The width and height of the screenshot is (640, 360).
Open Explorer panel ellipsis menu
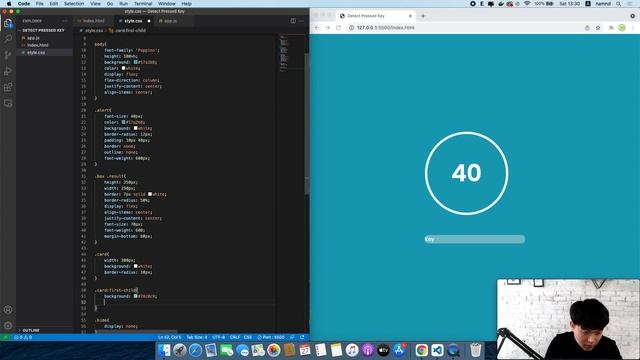(x=65, y=21)
